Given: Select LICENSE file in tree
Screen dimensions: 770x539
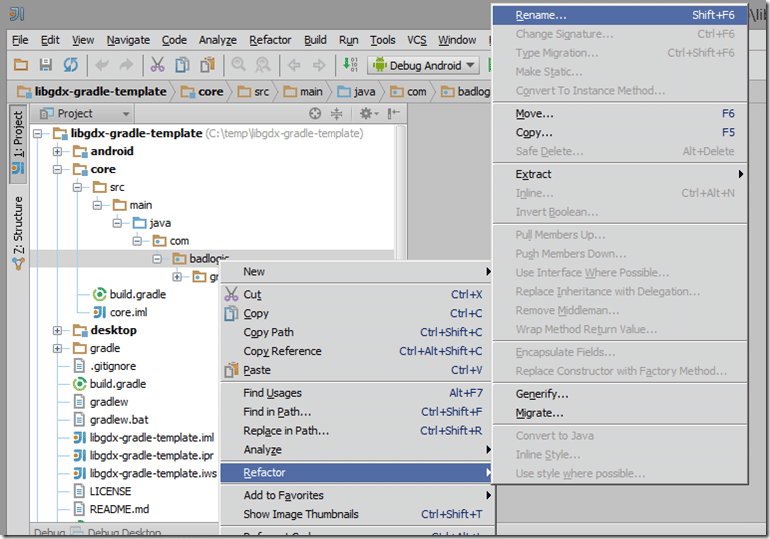Looking at the screenshot, I should pyautogui.click(x=102, y=491).
